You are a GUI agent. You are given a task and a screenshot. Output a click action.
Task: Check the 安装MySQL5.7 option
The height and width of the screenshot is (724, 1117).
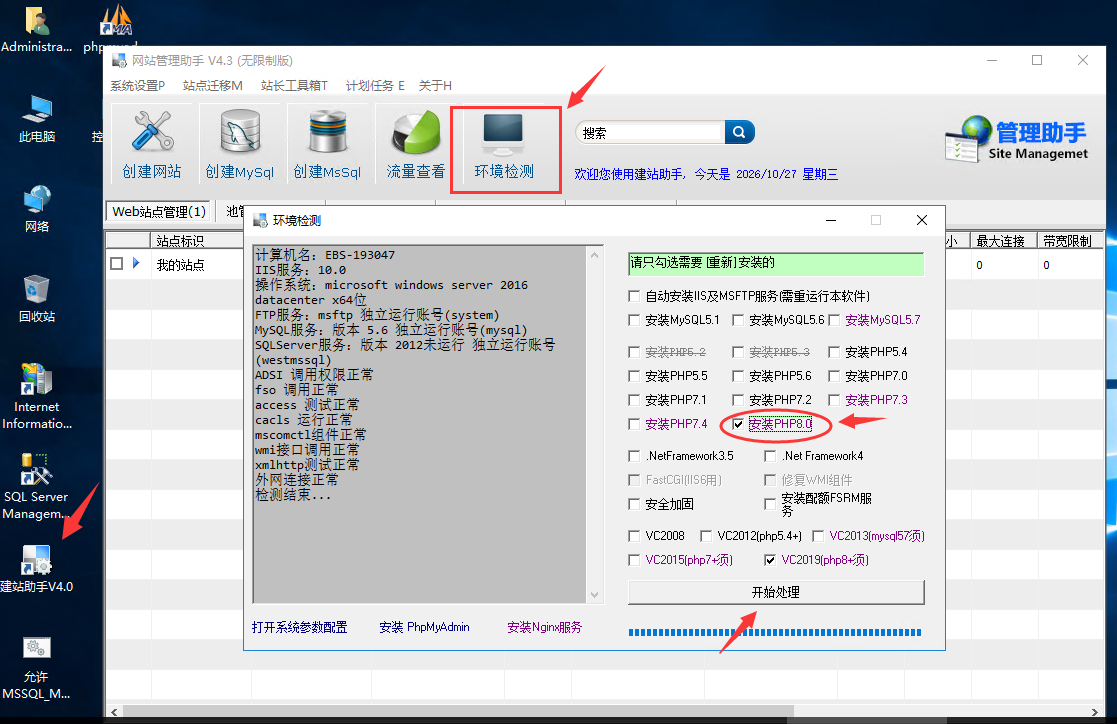[834, 320]
